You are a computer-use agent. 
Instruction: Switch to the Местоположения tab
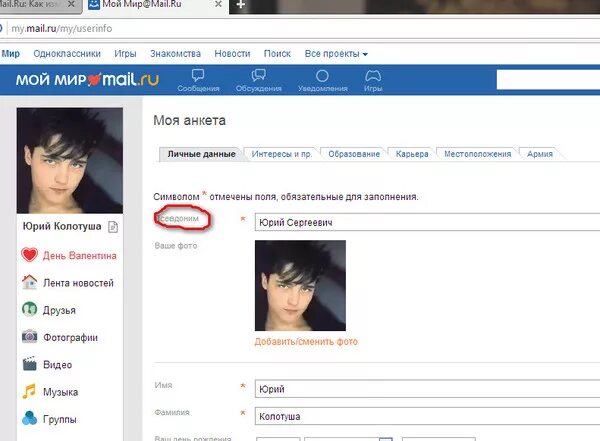click(x=478, y=154)
